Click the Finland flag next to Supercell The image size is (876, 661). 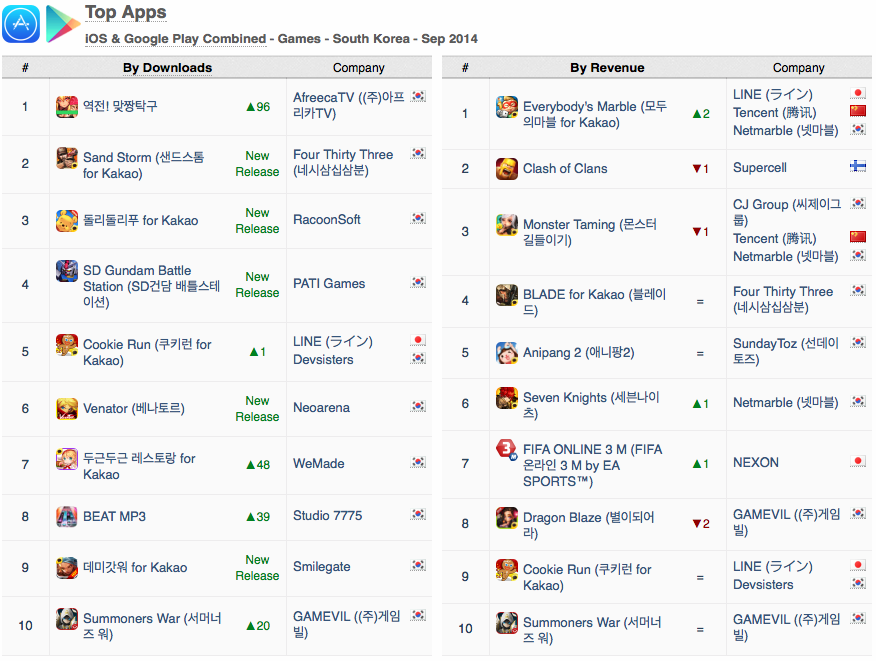pos(858,166)
